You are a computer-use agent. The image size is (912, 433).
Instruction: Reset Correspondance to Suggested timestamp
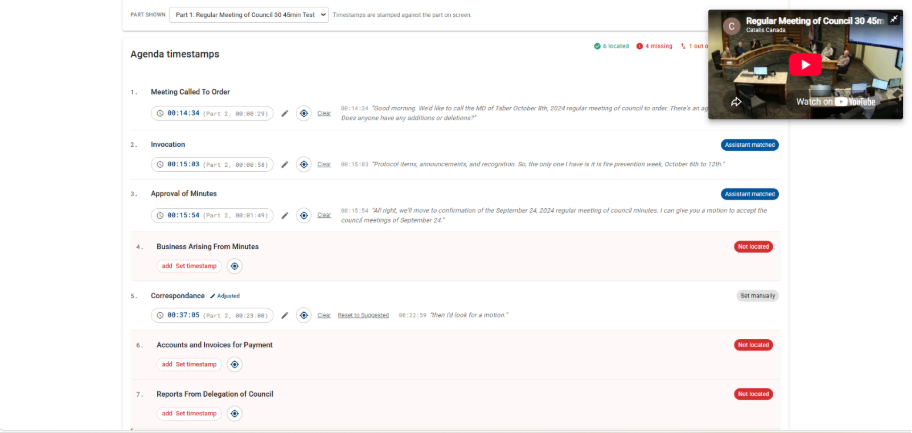364,315
